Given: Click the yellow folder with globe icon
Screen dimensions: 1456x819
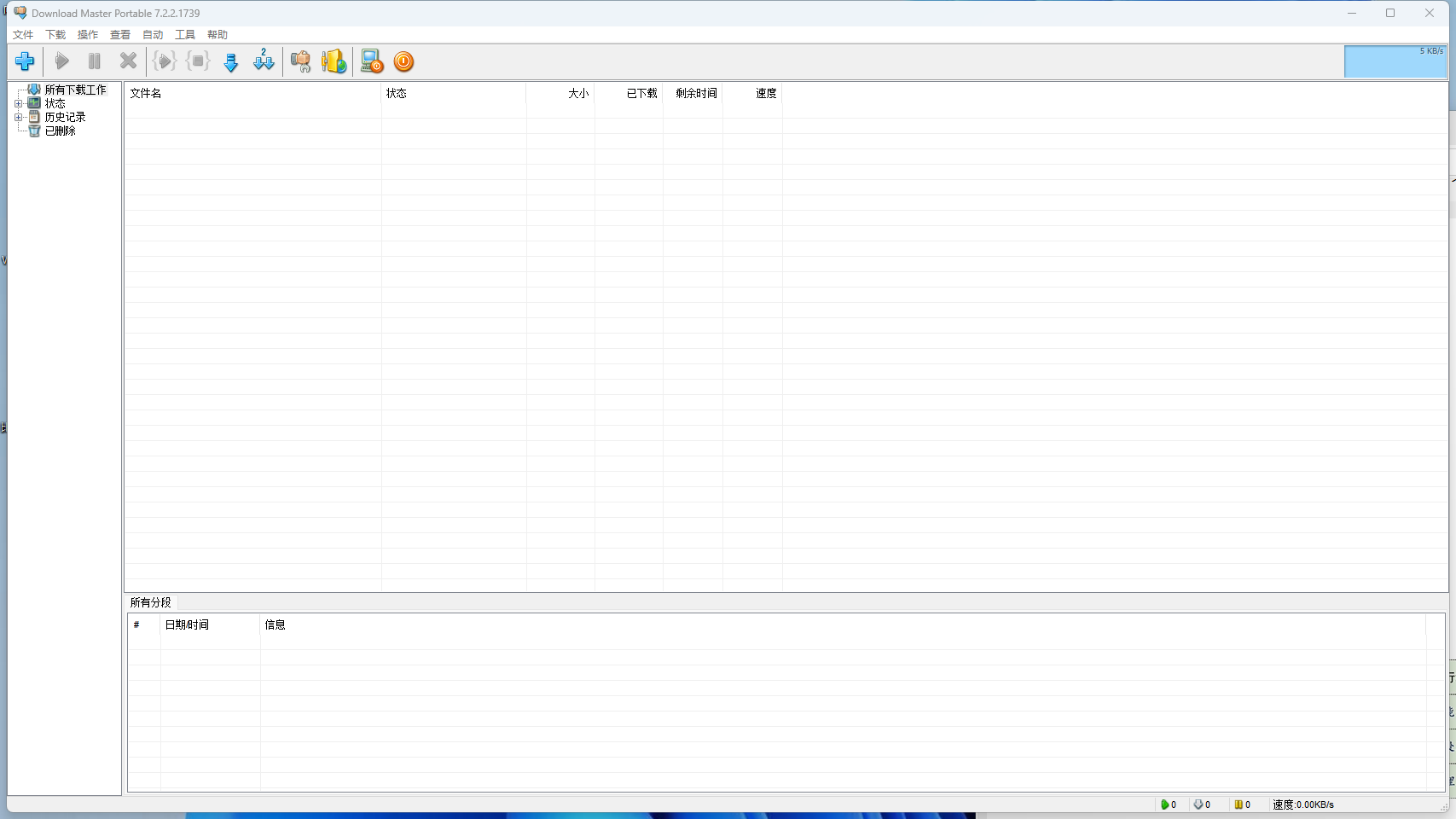Looking at the screenshot, I should pos(334,61).
